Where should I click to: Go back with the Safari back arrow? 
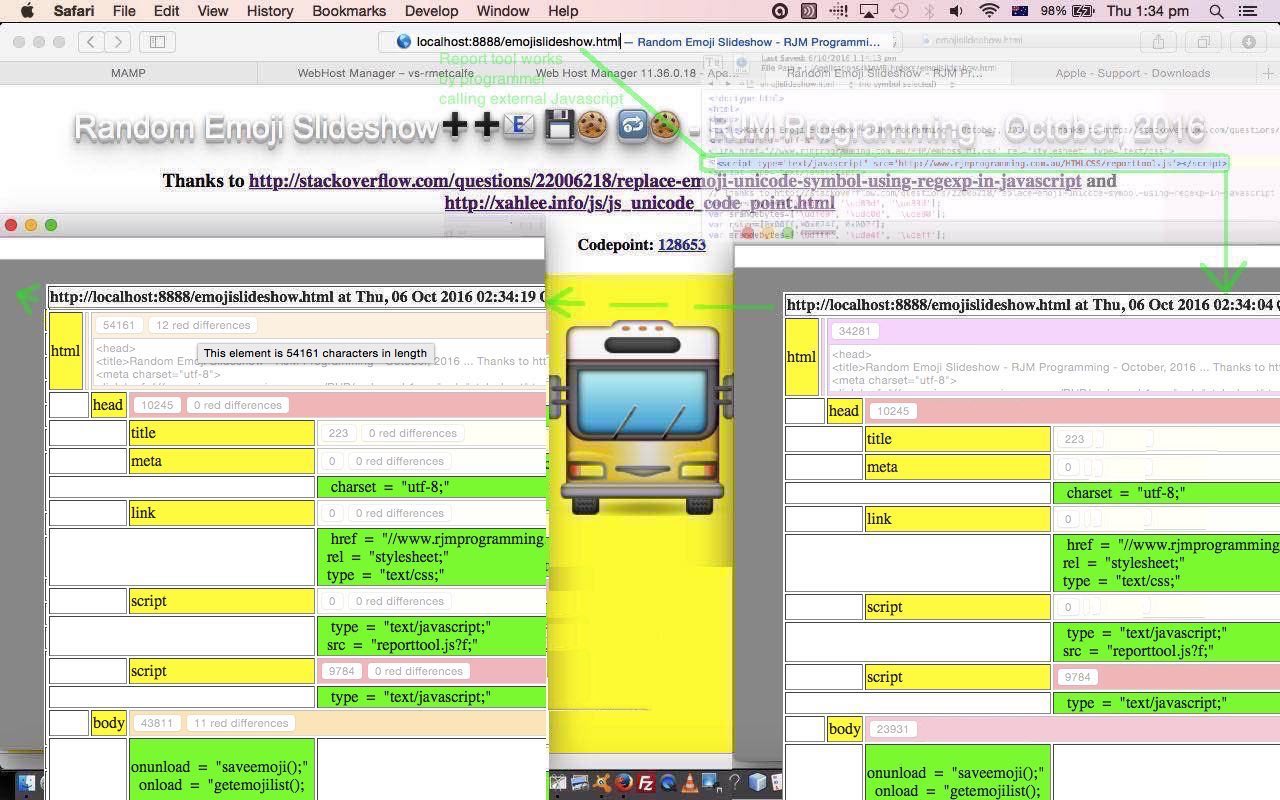point(91,42)
